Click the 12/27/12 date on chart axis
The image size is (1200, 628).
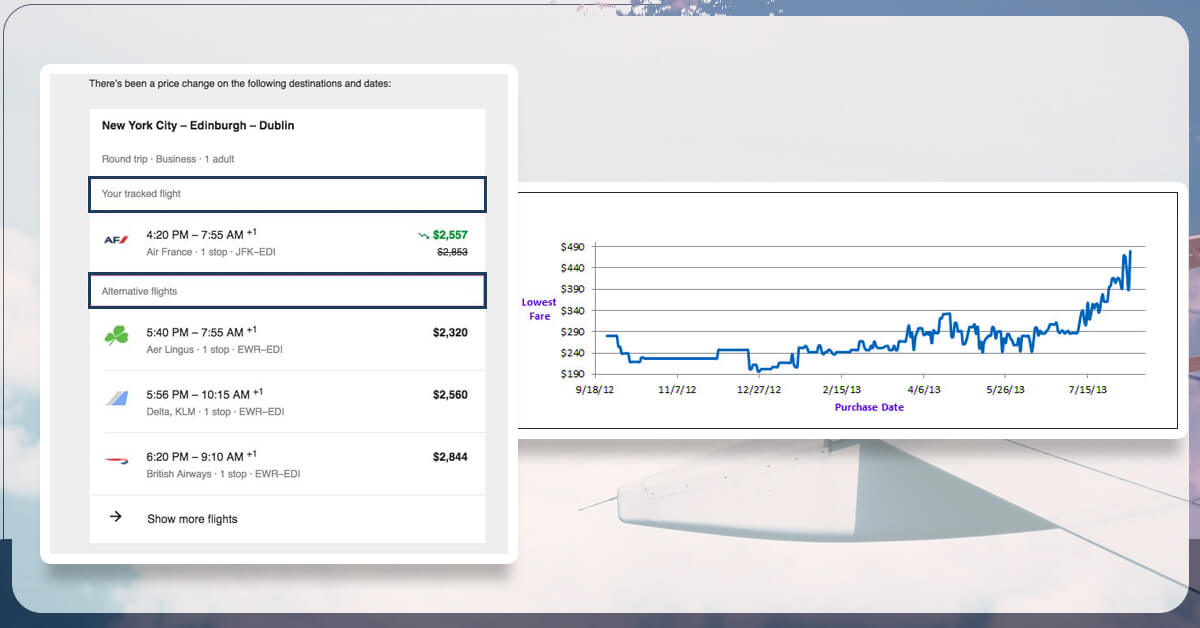pos(759,389)
